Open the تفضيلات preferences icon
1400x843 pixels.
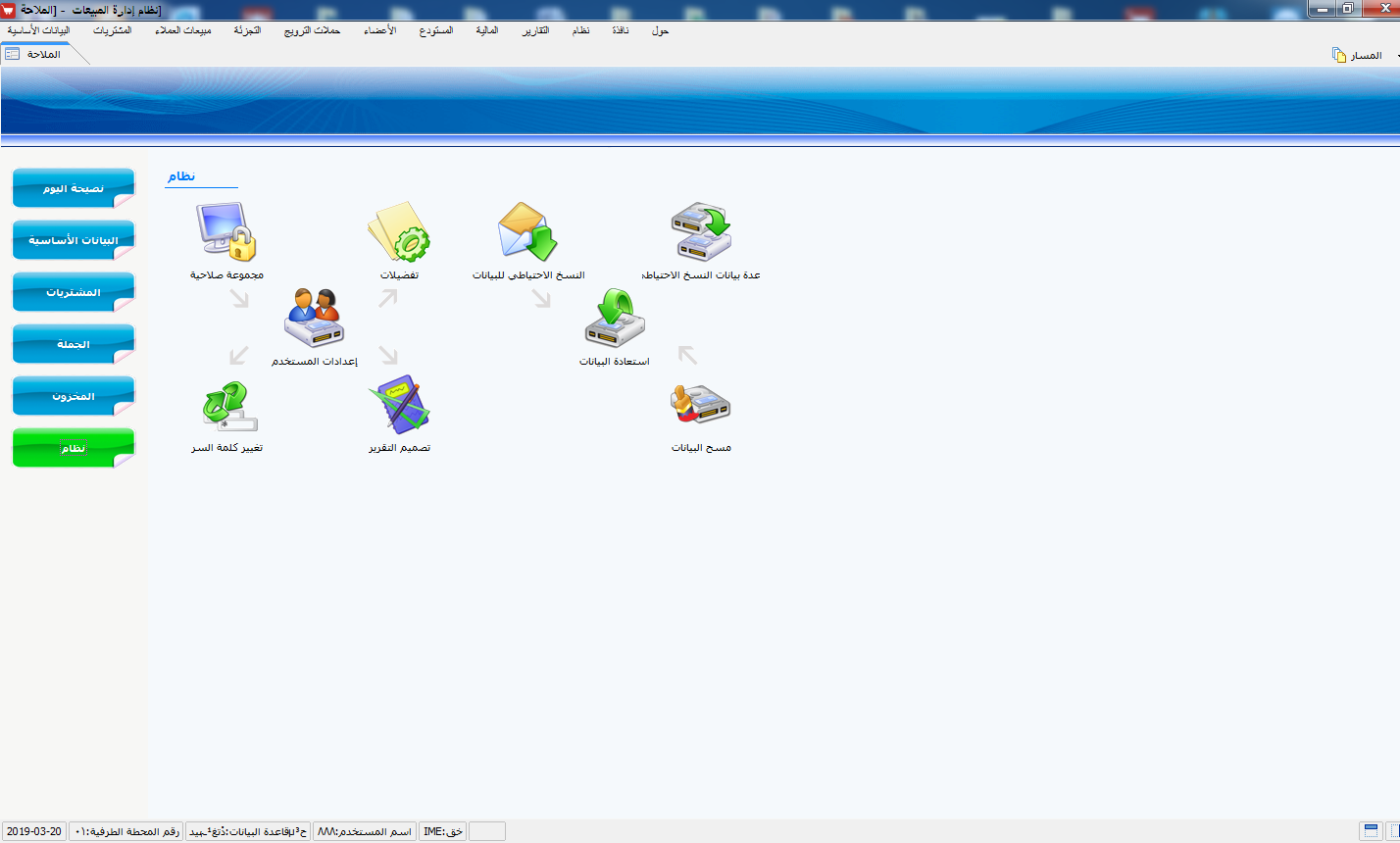[x=399, y=231]
